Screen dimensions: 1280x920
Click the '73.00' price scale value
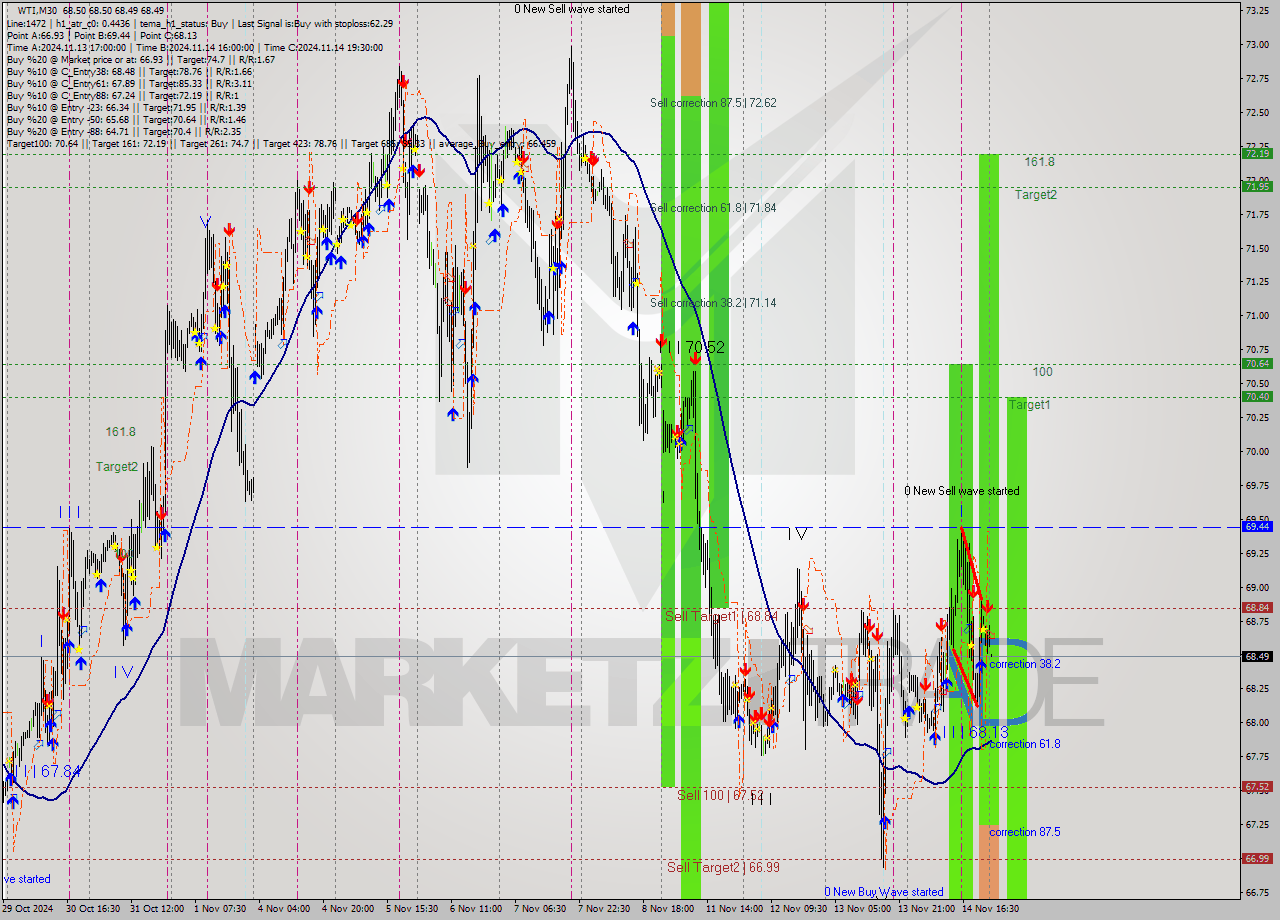click(x=1257, y=44)
